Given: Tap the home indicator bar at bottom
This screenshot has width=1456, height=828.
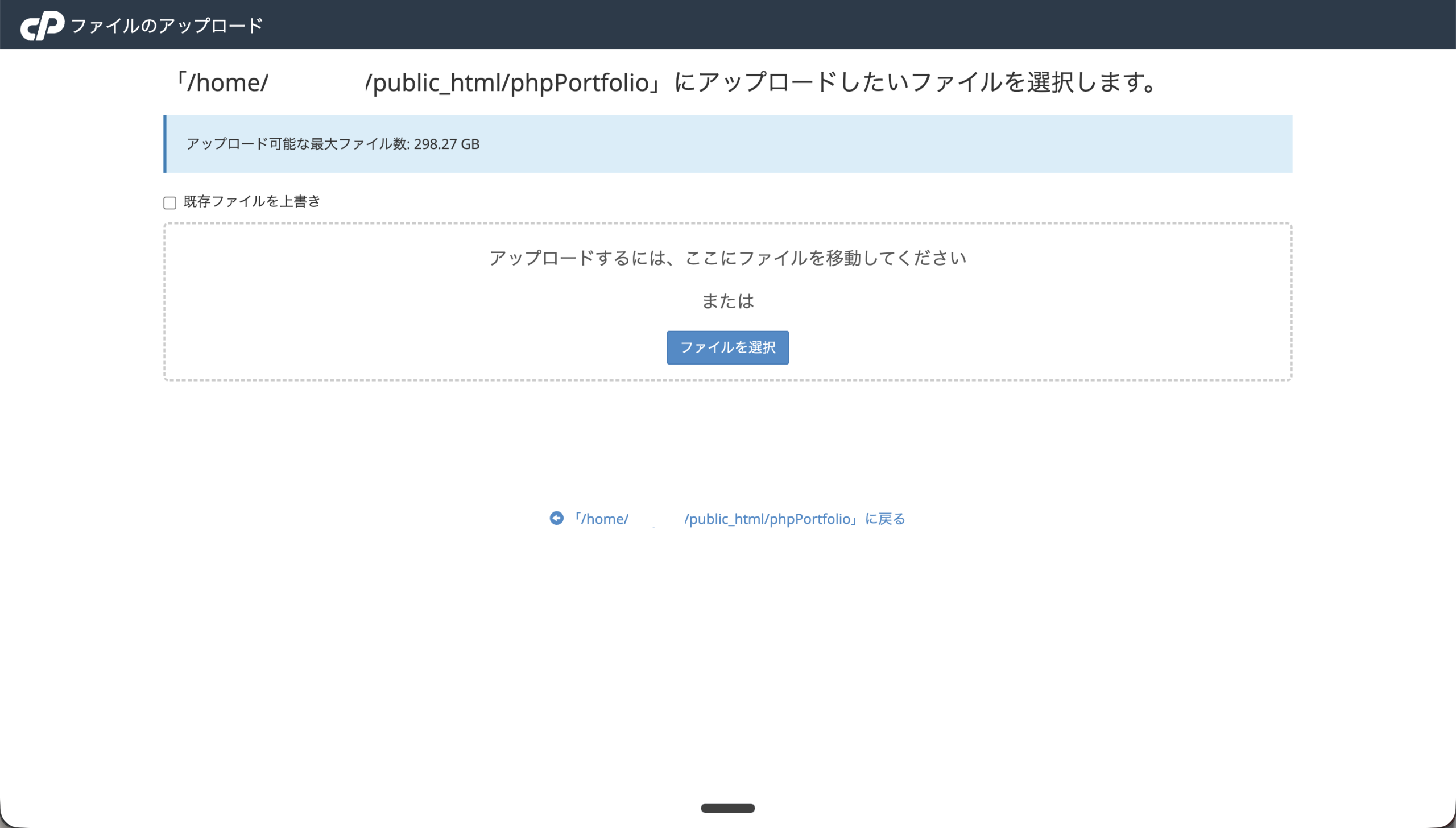Looking at the screenshot, I should tap(727, 808).
